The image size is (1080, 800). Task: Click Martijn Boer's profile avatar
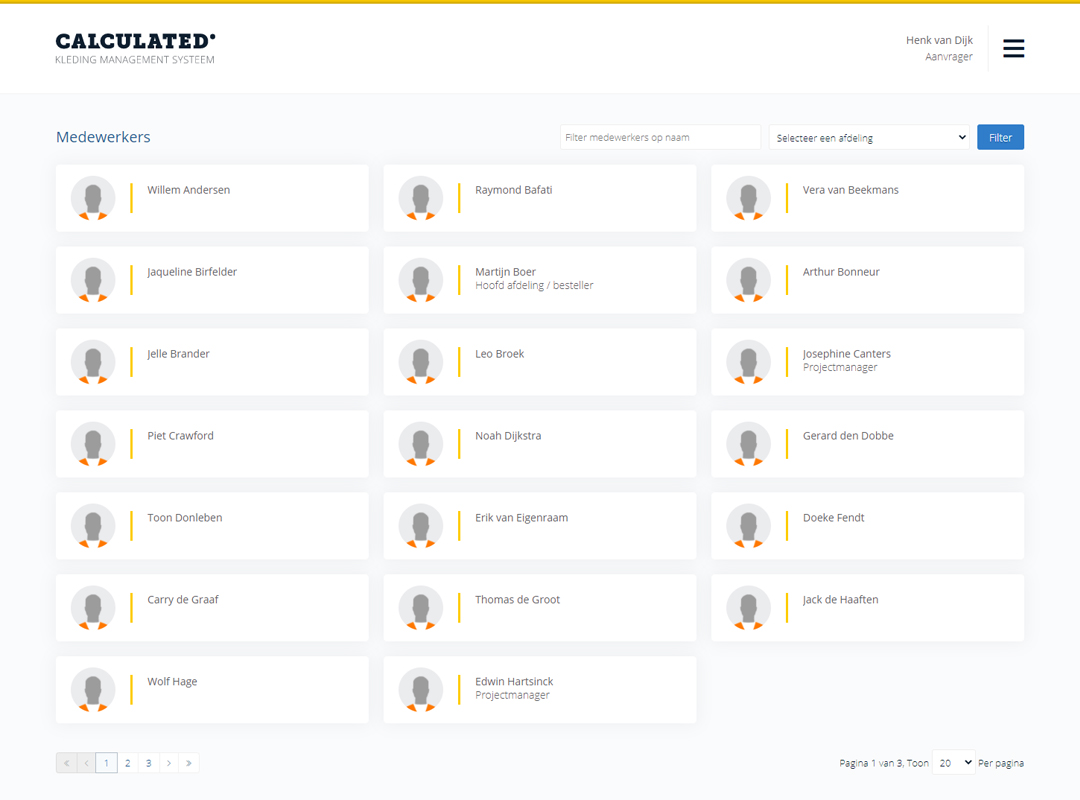pos(421,280)
